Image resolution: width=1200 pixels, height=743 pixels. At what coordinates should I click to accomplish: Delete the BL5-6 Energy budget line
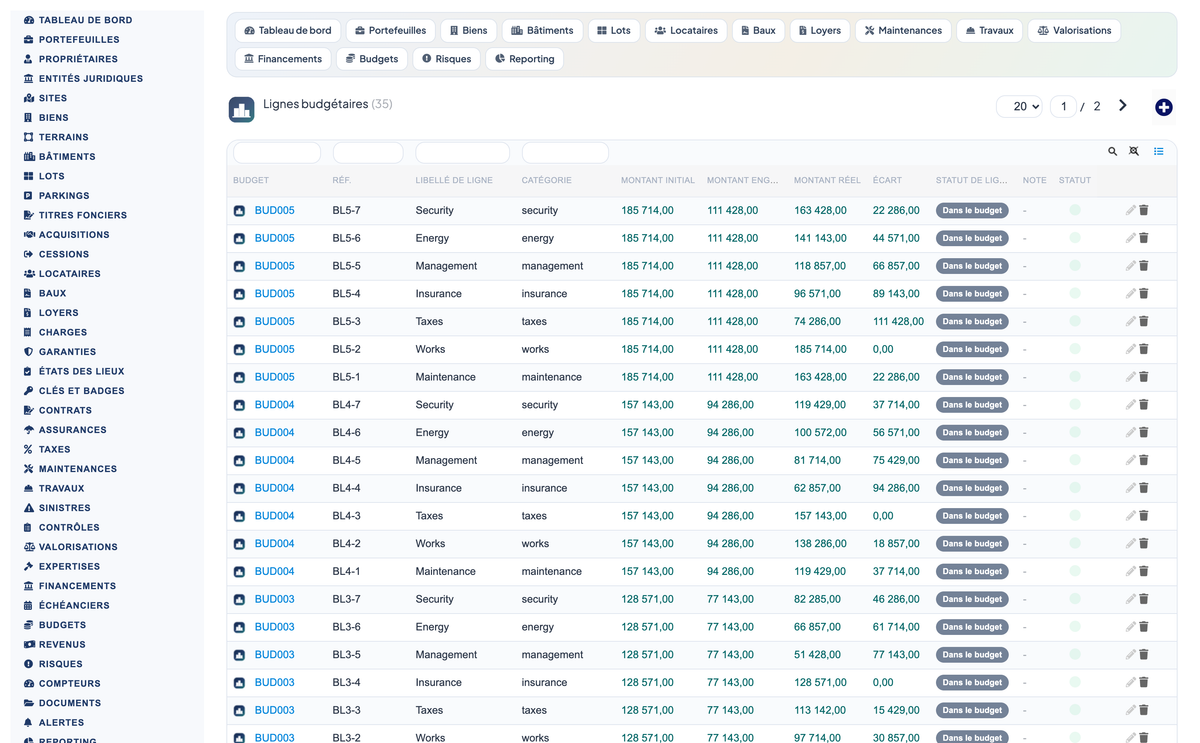click(x=1144, y=238)
